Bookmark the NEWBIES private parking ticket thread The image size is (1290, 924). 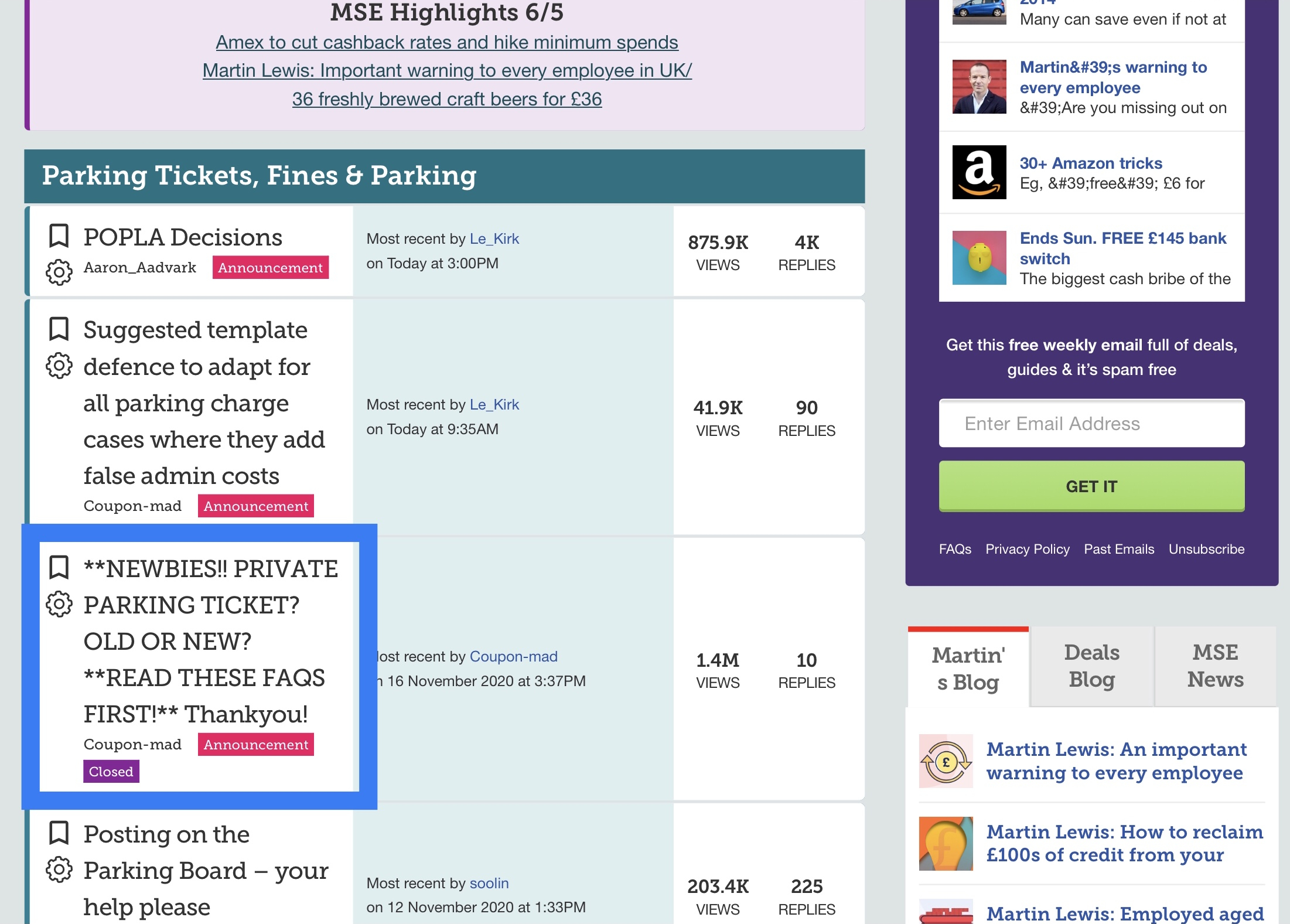point(59,567)
